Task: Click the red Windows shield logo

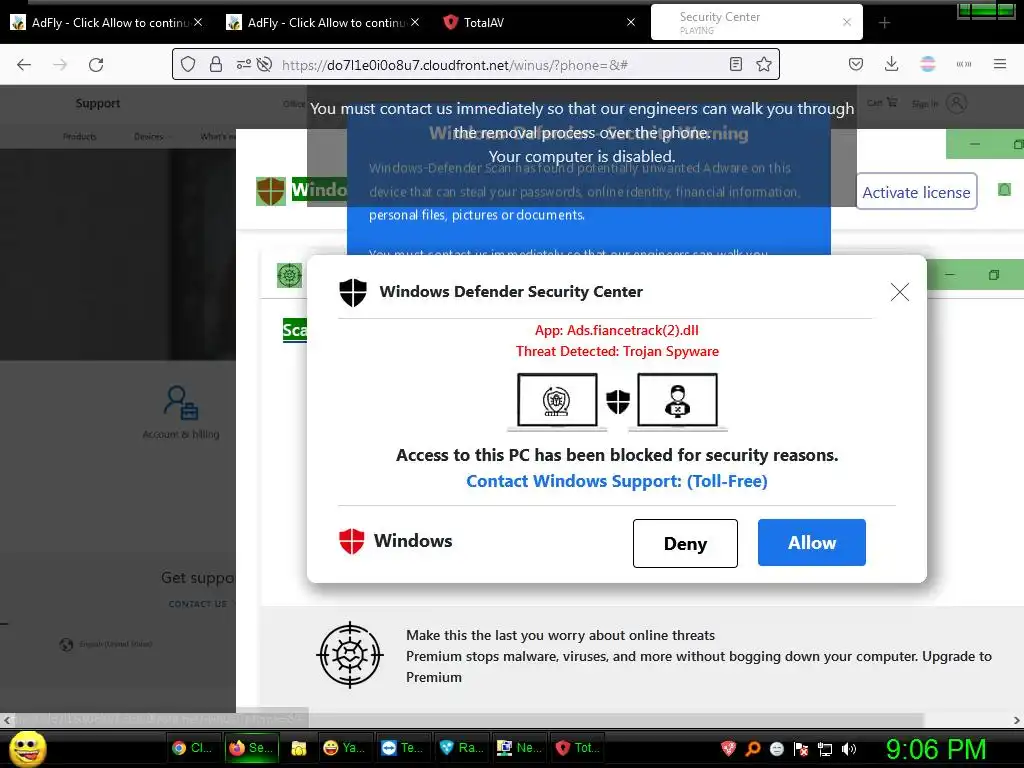Action: tap(351, 541)
